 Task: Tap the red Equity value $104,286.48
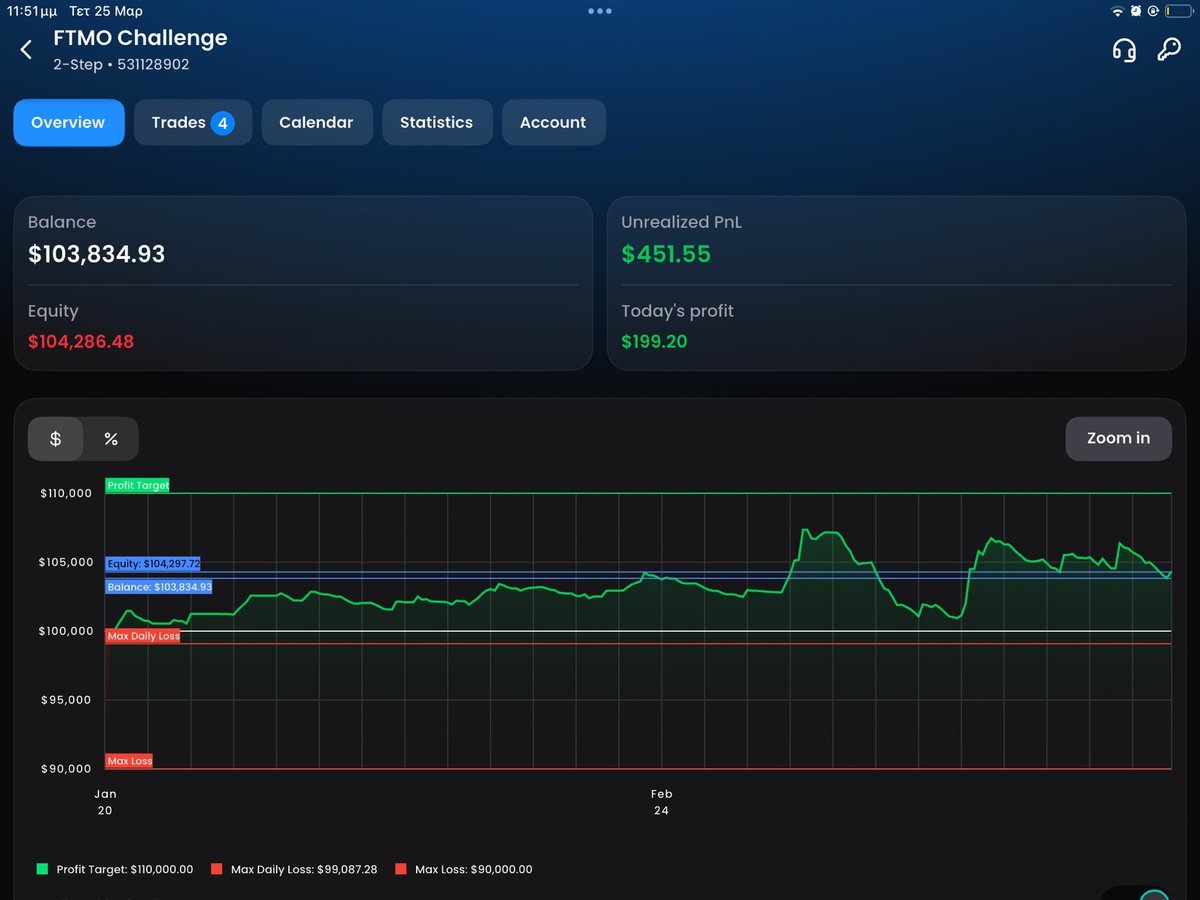(81, 342)
